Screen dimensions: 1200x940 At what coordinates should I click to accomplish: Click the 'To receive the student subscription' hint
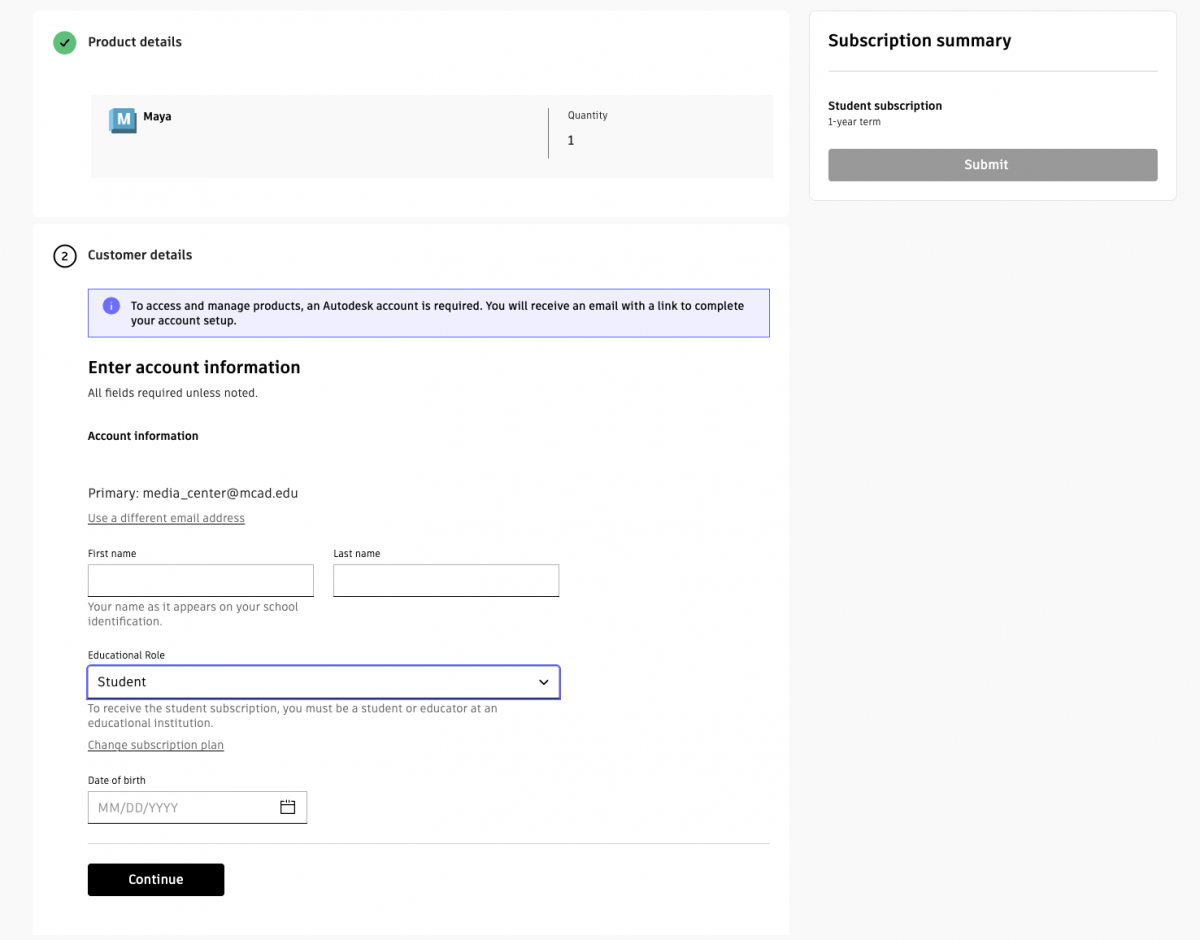(292, 715)
